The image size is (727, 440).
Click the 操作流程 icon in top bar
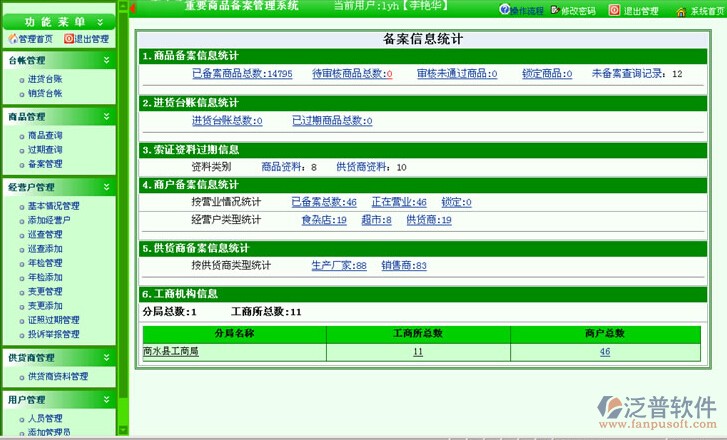click(503, 10)
